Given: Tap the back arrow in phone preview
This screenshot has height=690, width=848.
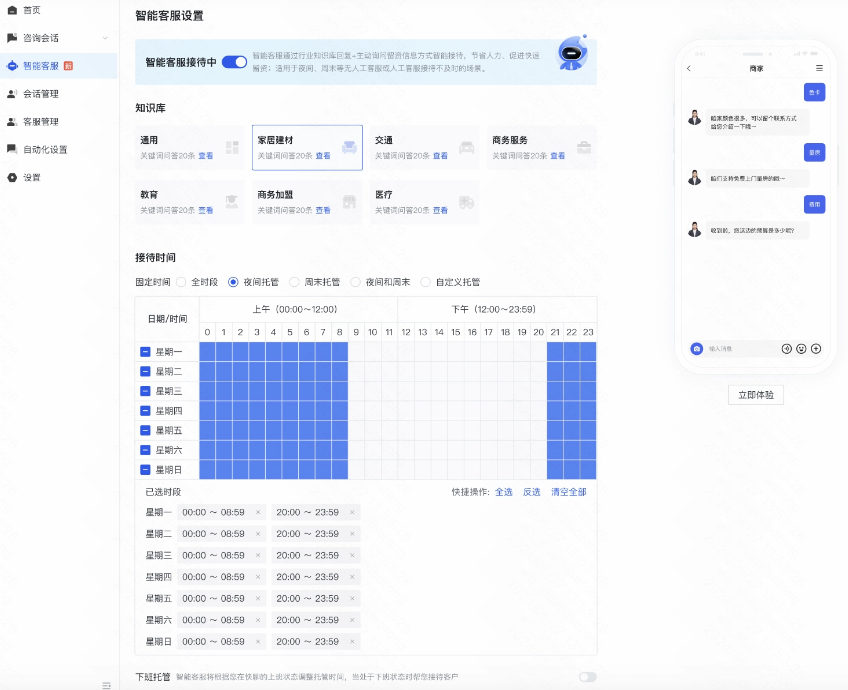Looking at the screenshot, I should (689, 68).
